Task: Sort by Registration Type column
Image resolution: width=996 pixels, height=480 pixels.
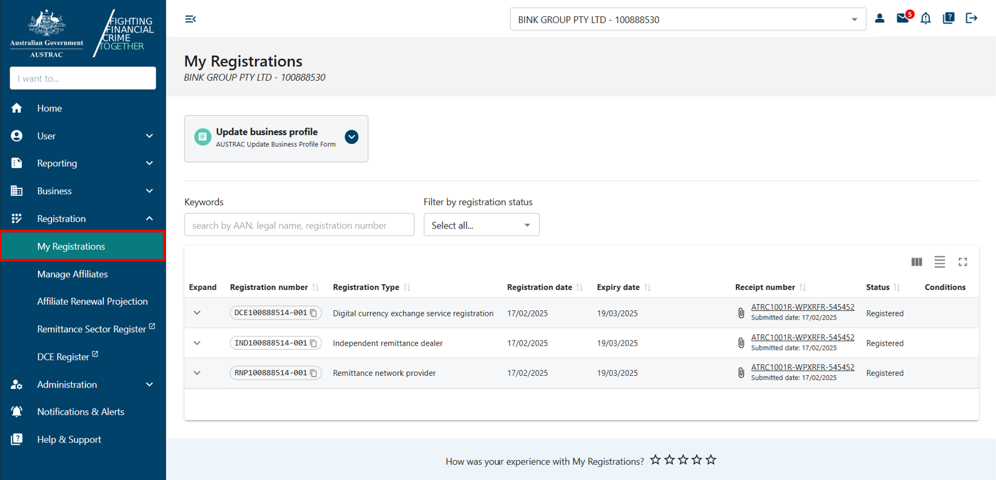Action: point(407,288)
